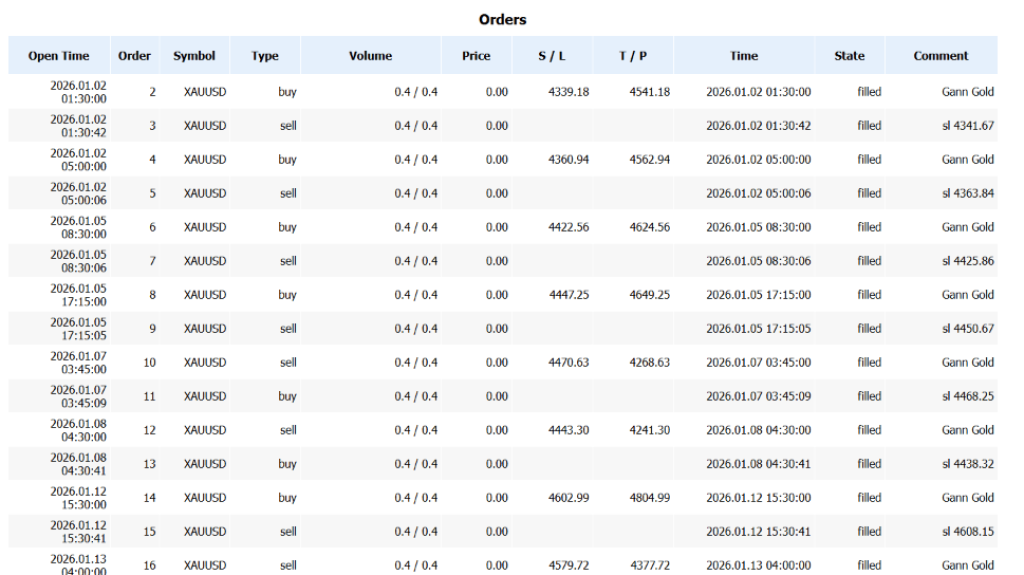This screenshot has height=575, width=1024.
Task: Click the Open Time column header
Action: coord(59,56)
